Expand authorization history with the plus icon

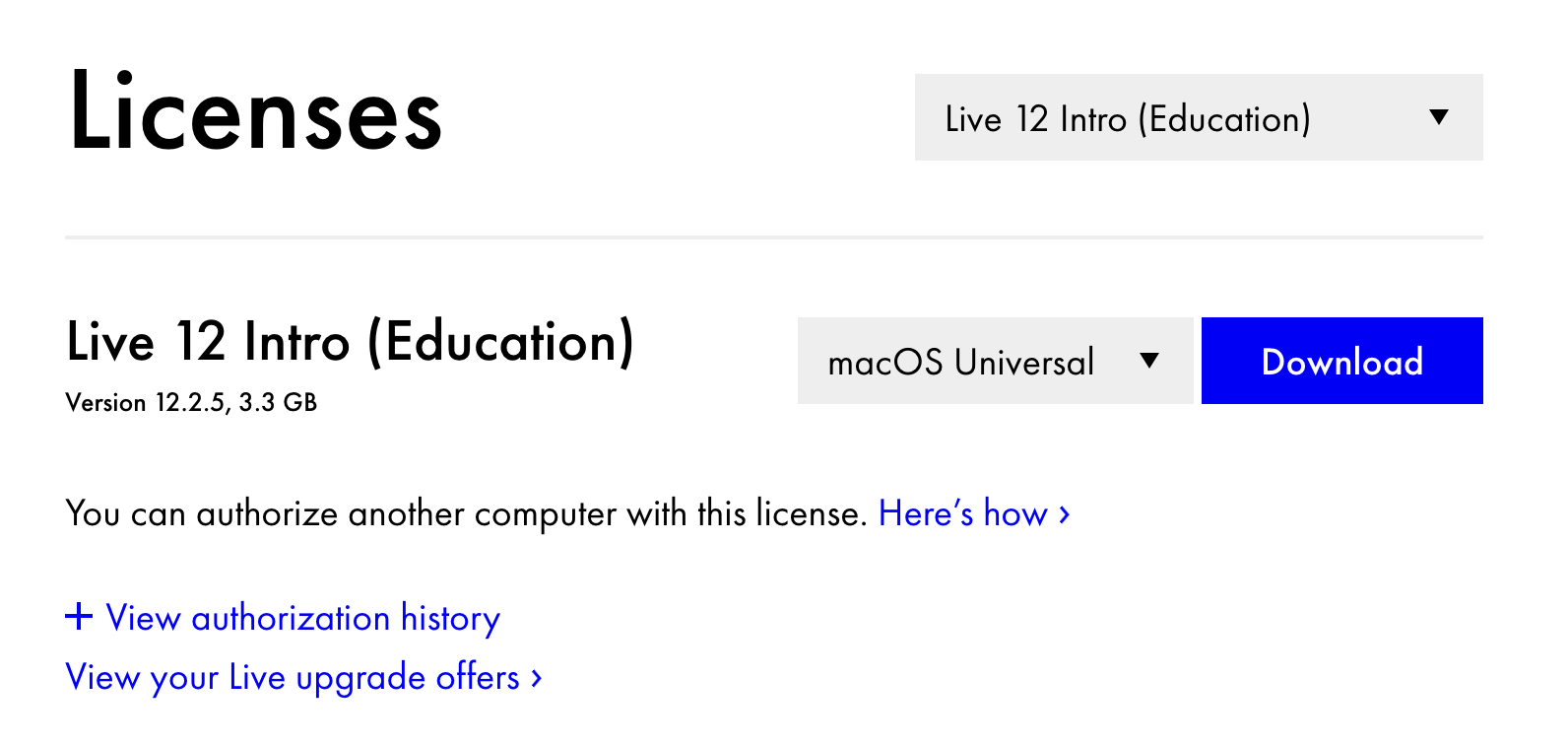[79, 617]
